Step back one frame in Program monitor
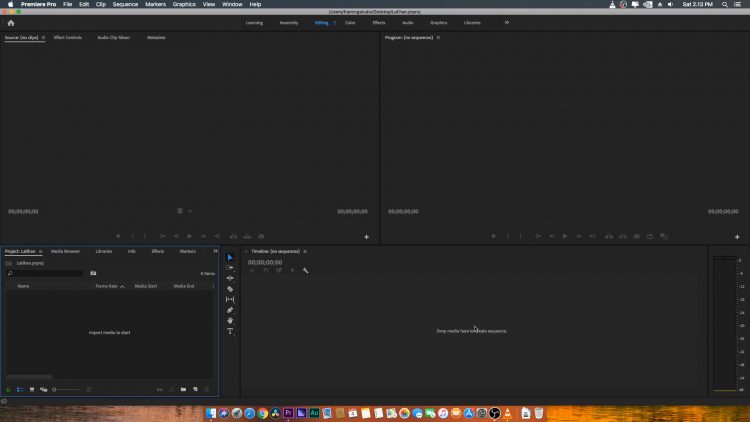The image size is (750, 422). [x=551, y=236]
